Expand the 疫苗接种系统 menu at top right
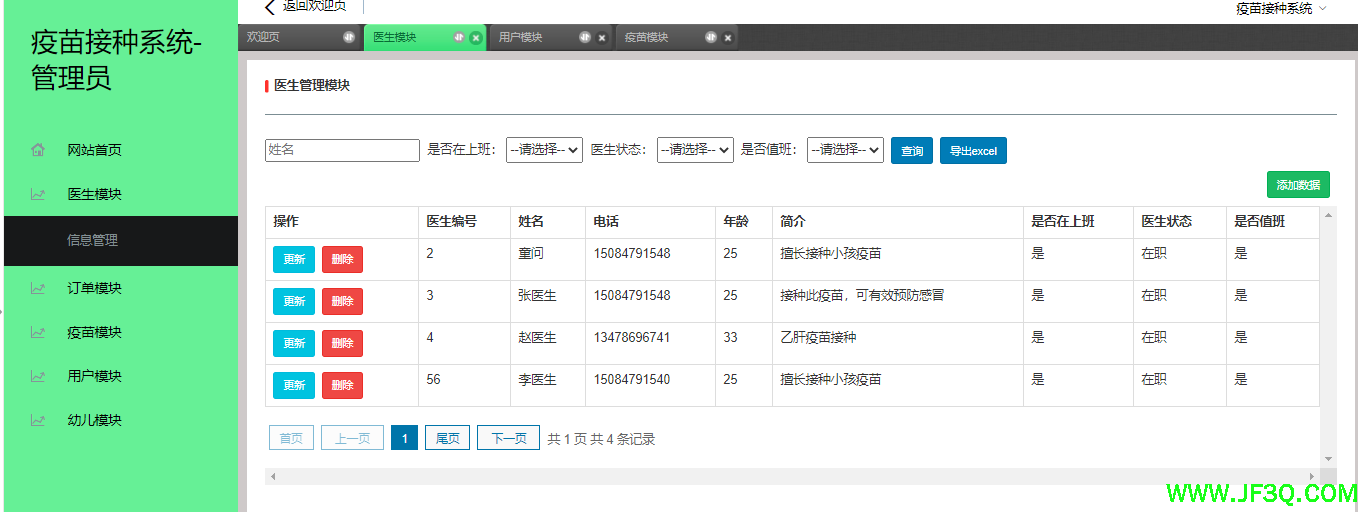This screenshot has height=512, width=1358. 1281,8
